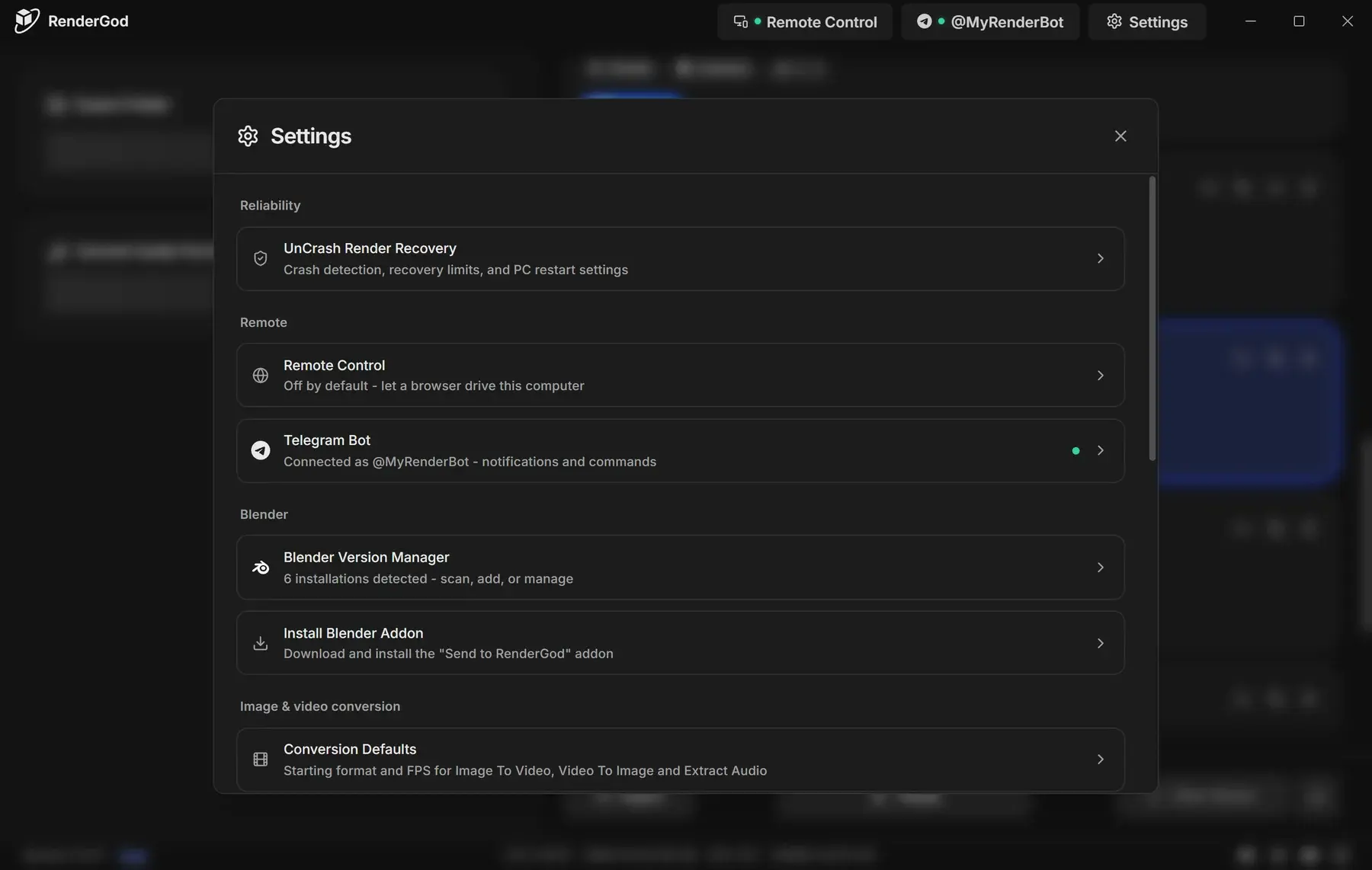This screenshot has height=870, width=1372.
Task: Open Telegram Bot settings chevron
Action: 1101,450
